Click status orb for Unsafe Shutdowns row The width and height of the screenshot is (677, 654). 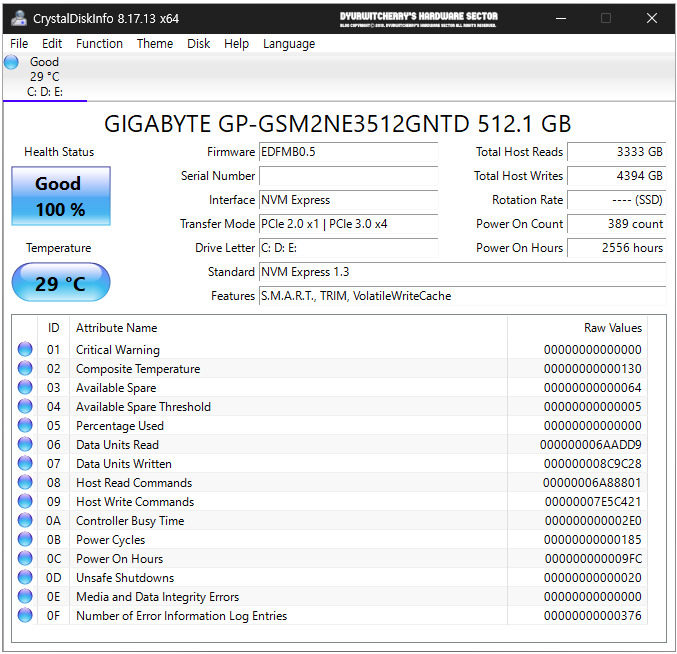25,577
